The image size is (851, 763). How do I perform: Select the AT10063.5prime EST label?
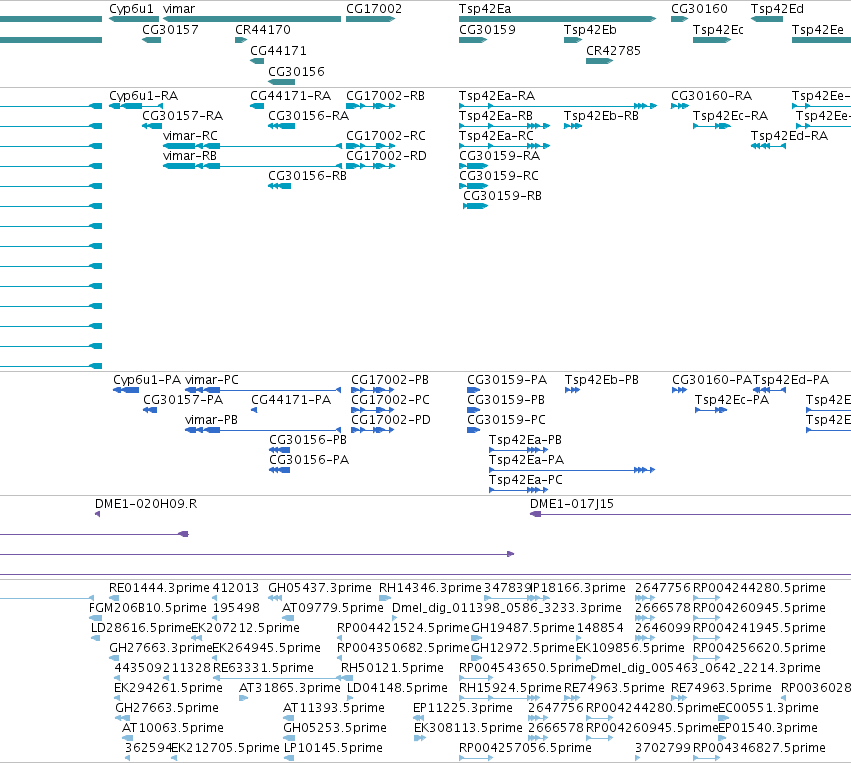point(173,728)
